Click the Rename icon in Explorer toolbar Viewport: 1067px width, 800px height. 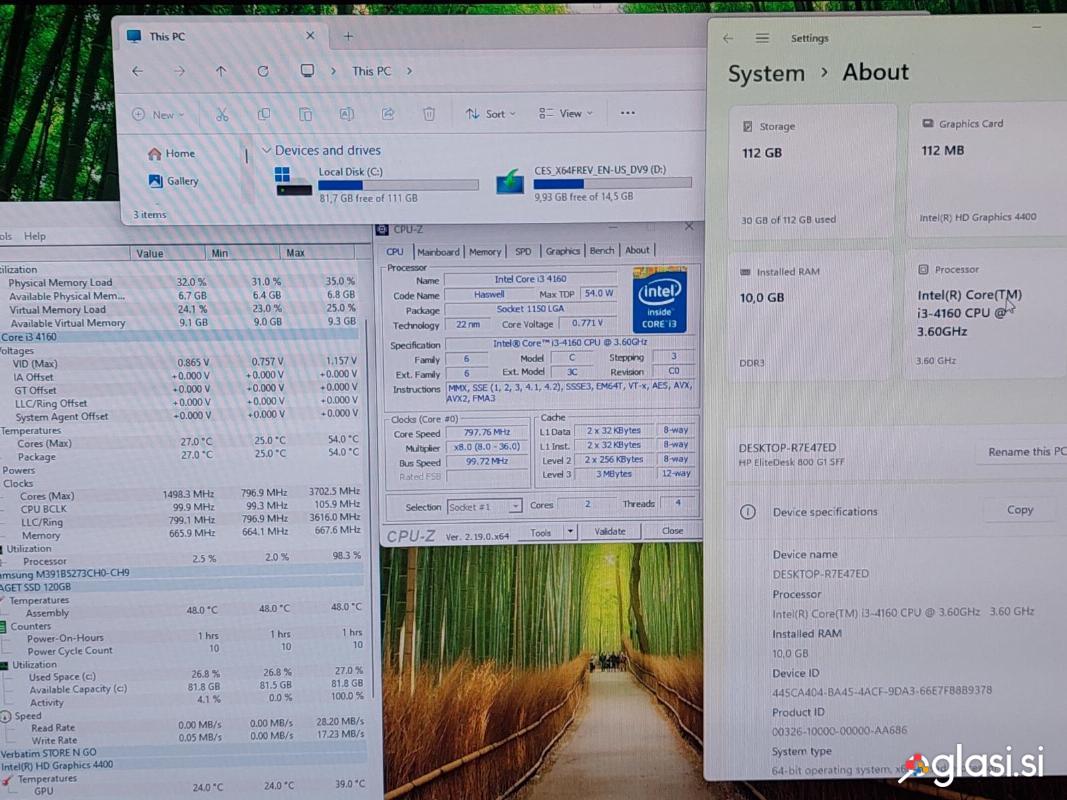pos(346,114)
